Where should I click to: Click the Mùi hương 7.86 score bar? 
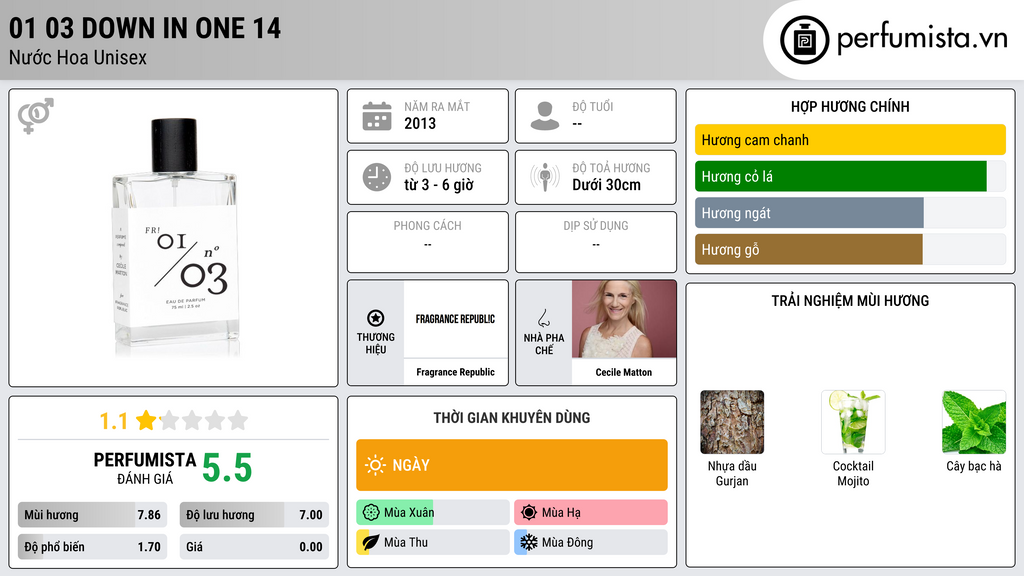(x=93, y=515)
